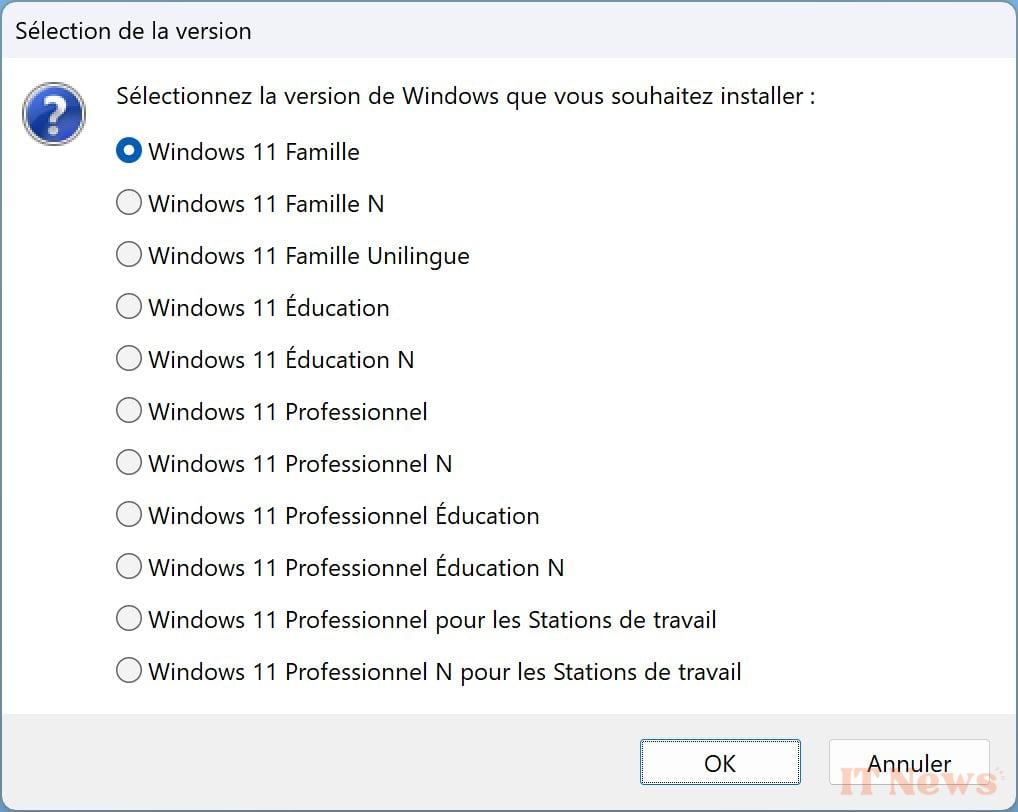Click the Sélection de la version title bar

pyautogui.click(x=509, y=31)
